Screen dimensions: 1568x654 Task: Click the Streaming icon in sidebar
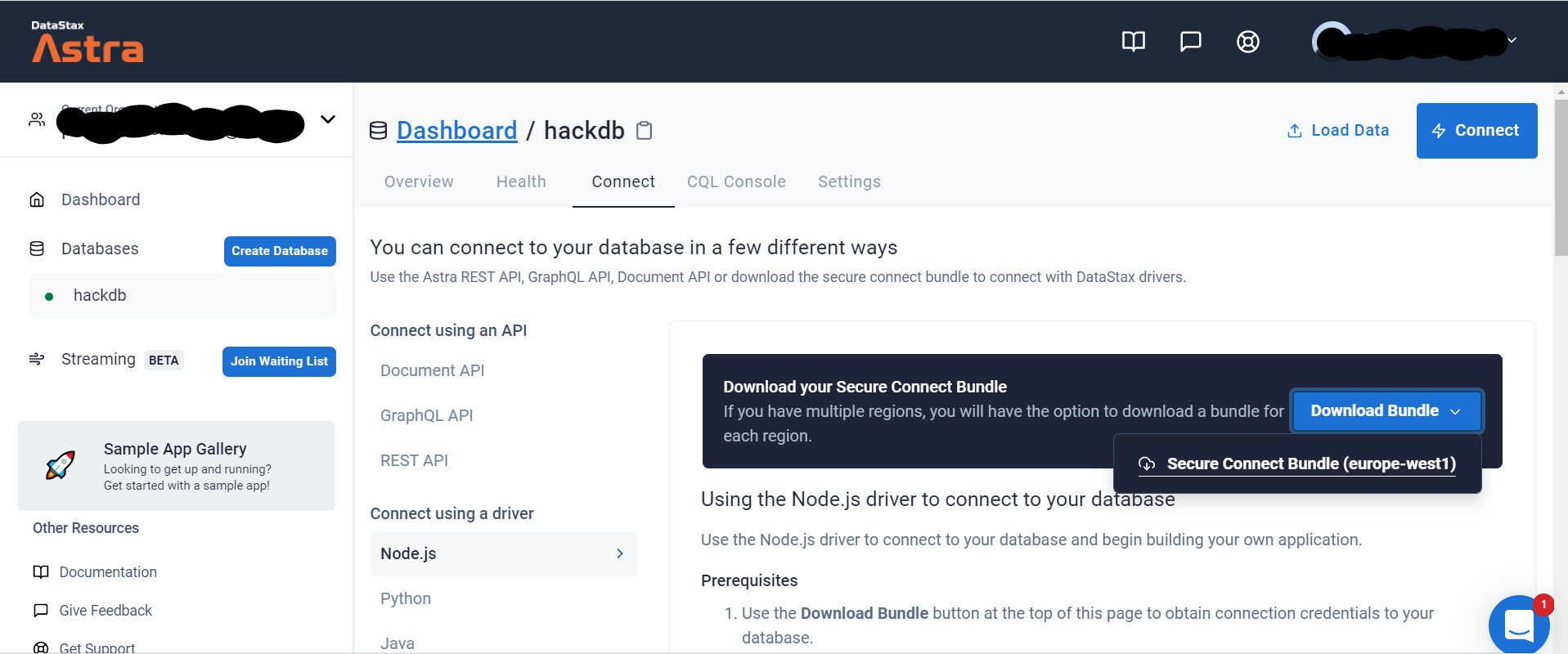37,359
